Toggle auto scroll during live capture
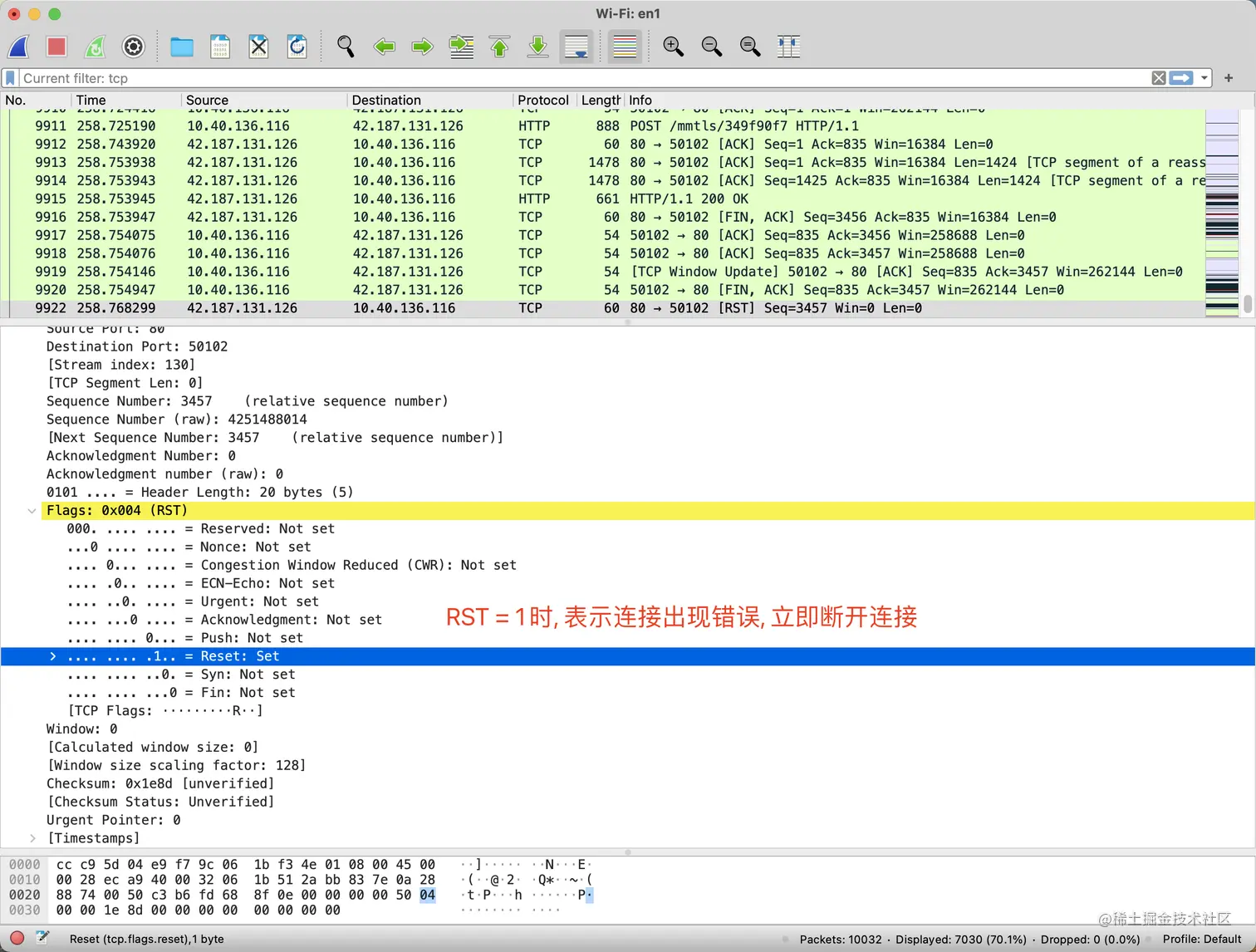The image size is (1256, 952). pos(576,47)
